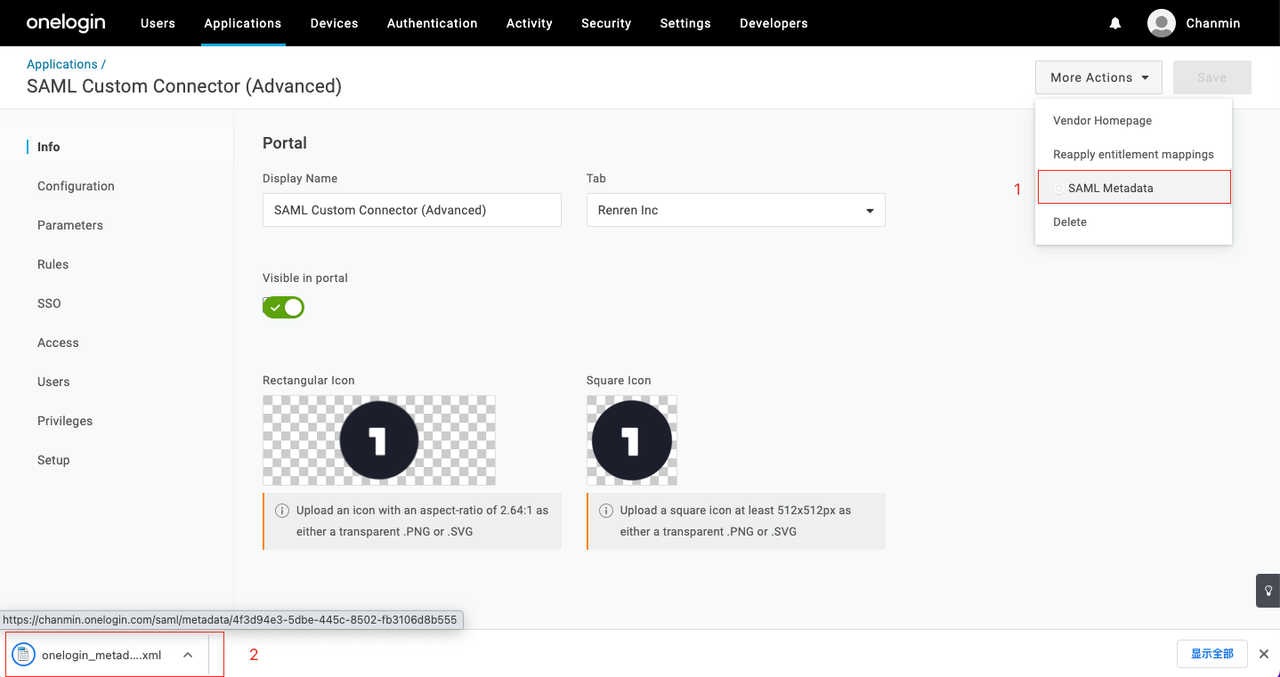Open the Tab dropdown showing Renren Inc
Image resolution: width=1280 pixels, height=677 pixels.
(735, 211)
